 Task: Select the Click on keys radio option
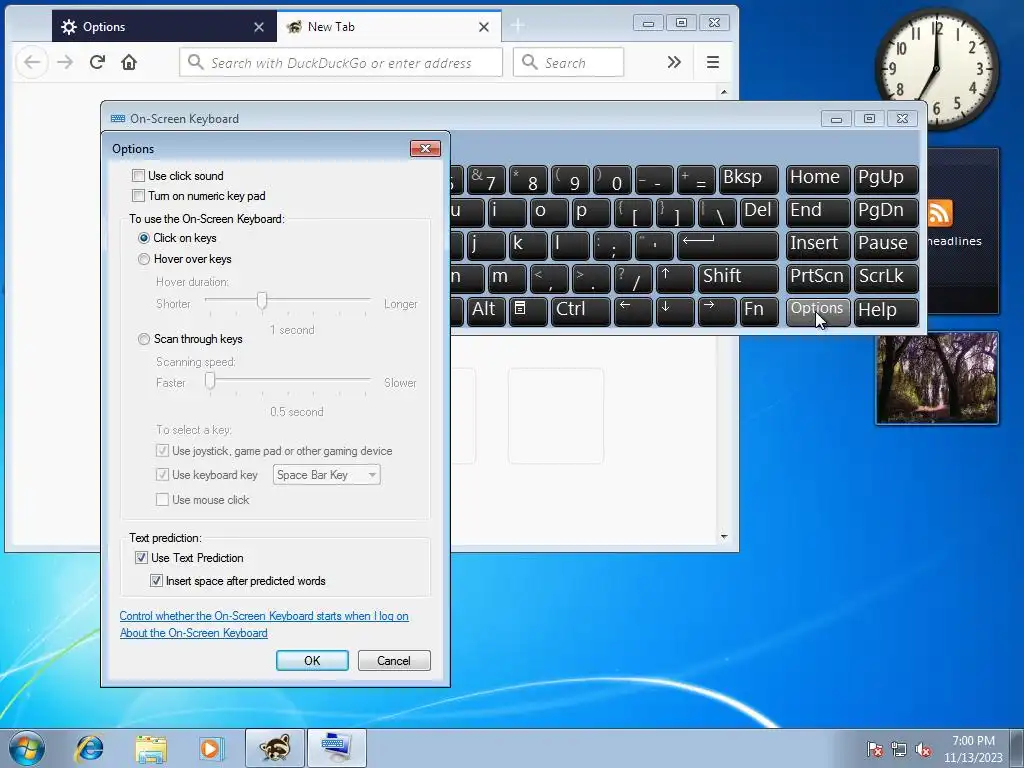click(144, 238)
